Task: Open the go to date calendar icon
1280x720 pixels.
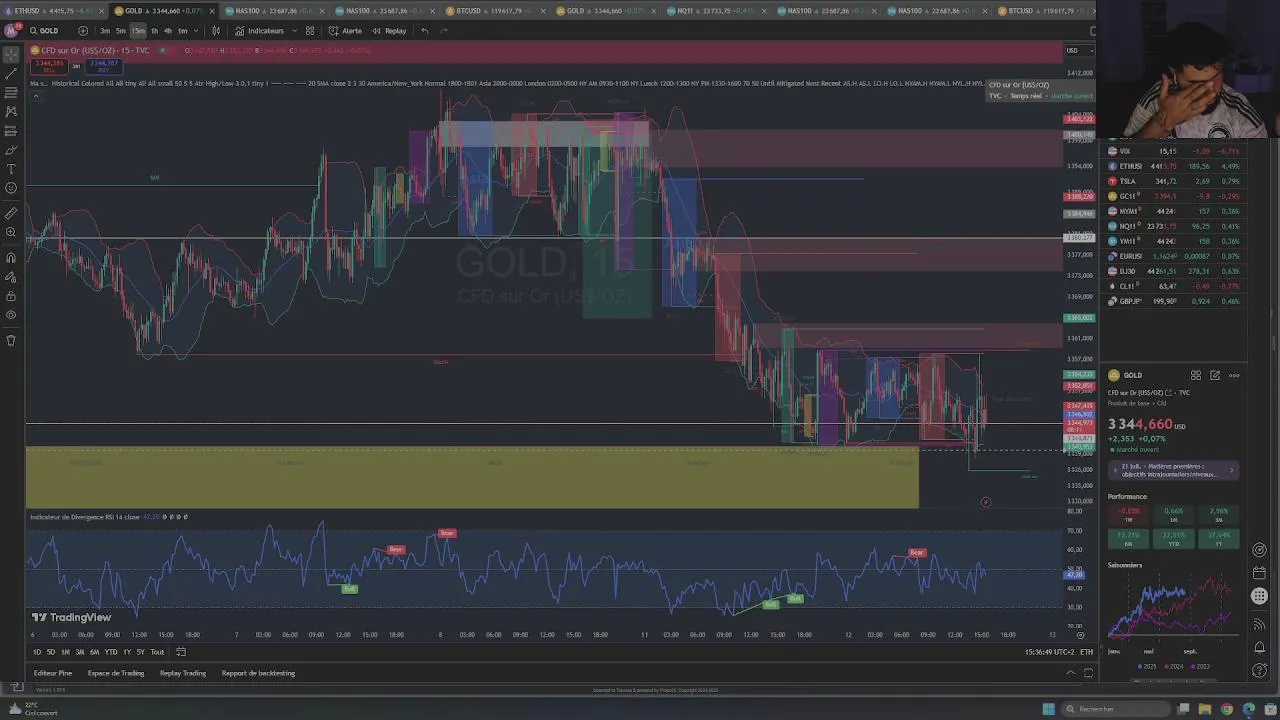Action: click(x=181, y=652)
